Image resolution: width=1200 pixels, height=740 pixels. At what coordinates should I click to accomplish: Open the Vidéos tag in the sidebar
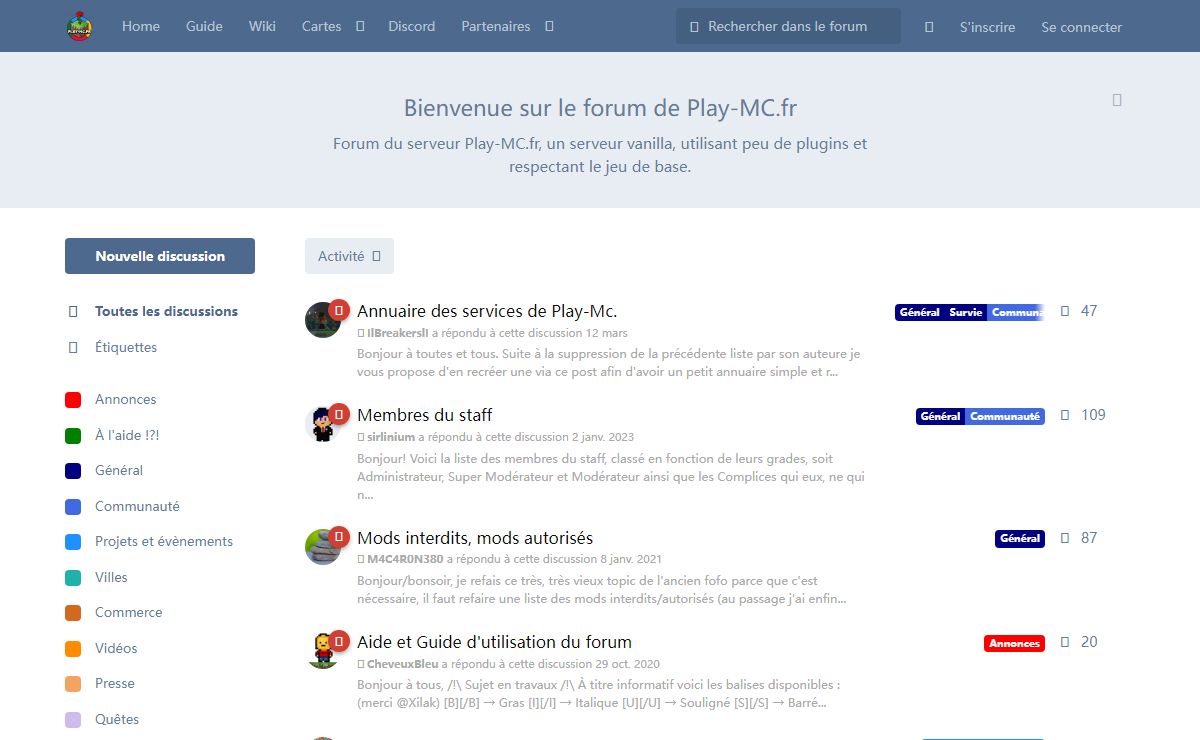tap(116, 648)
